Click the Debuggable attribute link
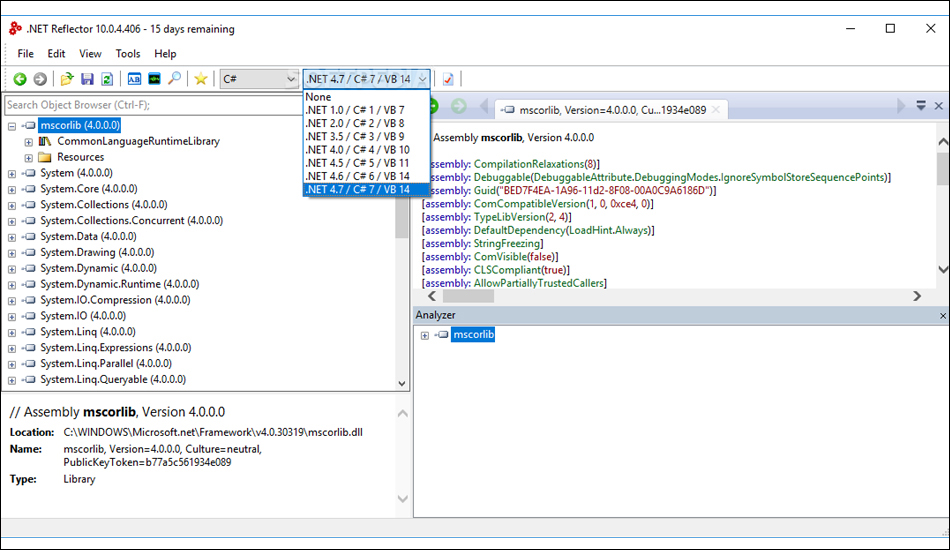950x550 pixels. point(502,177)
